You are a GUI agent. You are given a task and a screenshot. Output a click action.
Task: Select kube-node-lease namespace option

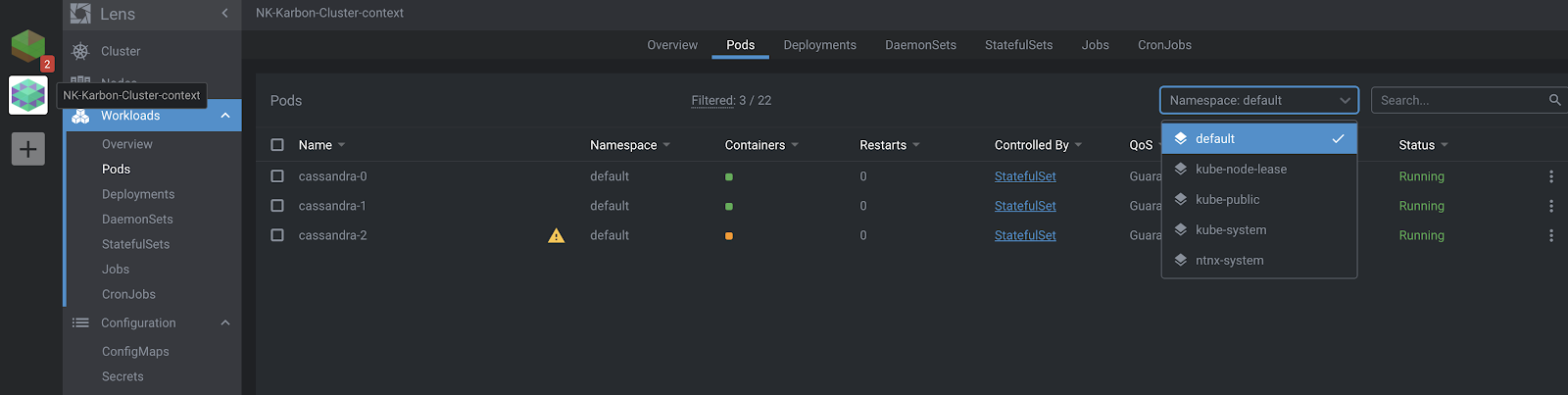point(1259,169)
